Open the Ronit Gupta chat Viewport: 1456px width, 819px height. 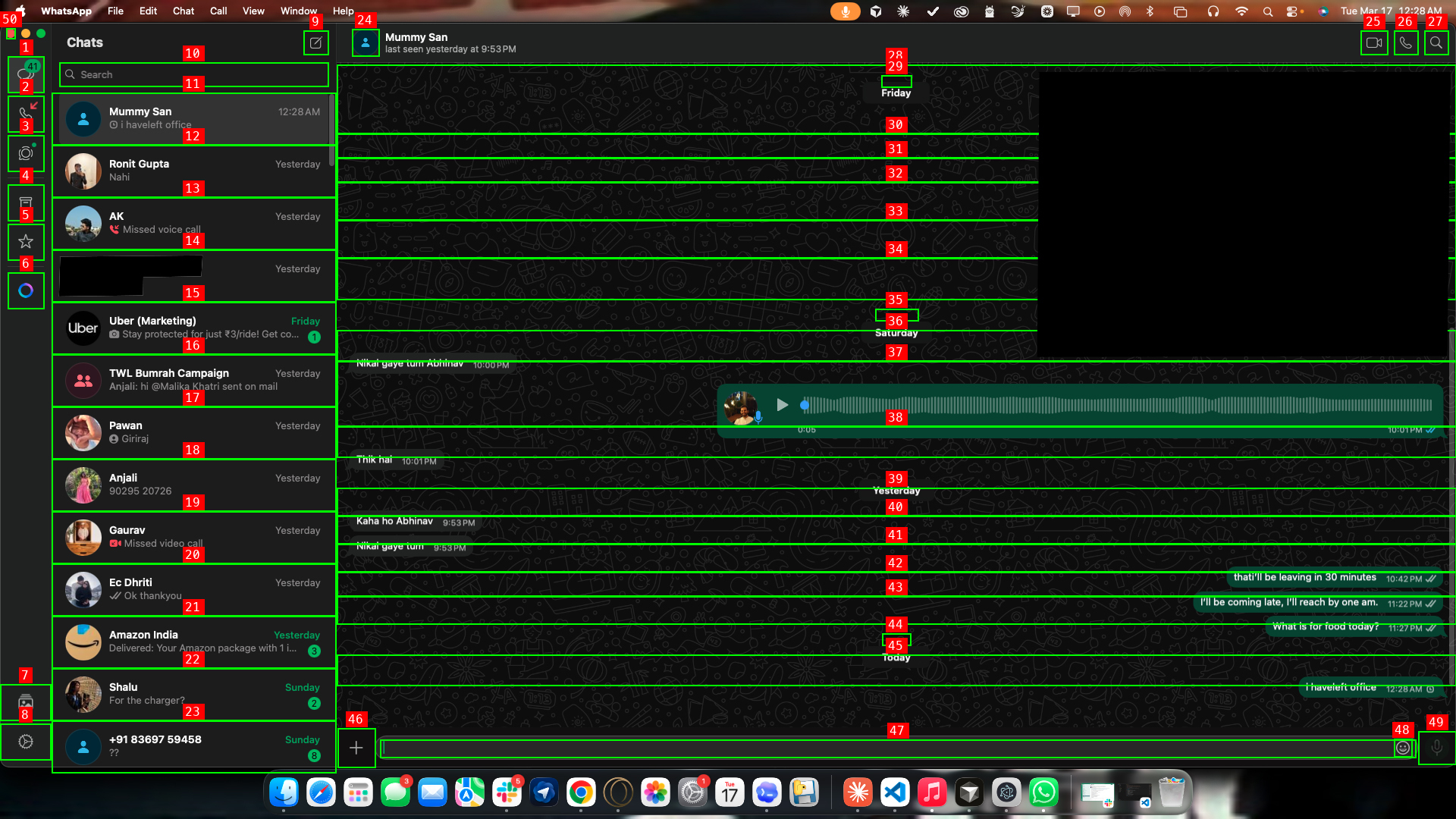click(x=193, y=171)
